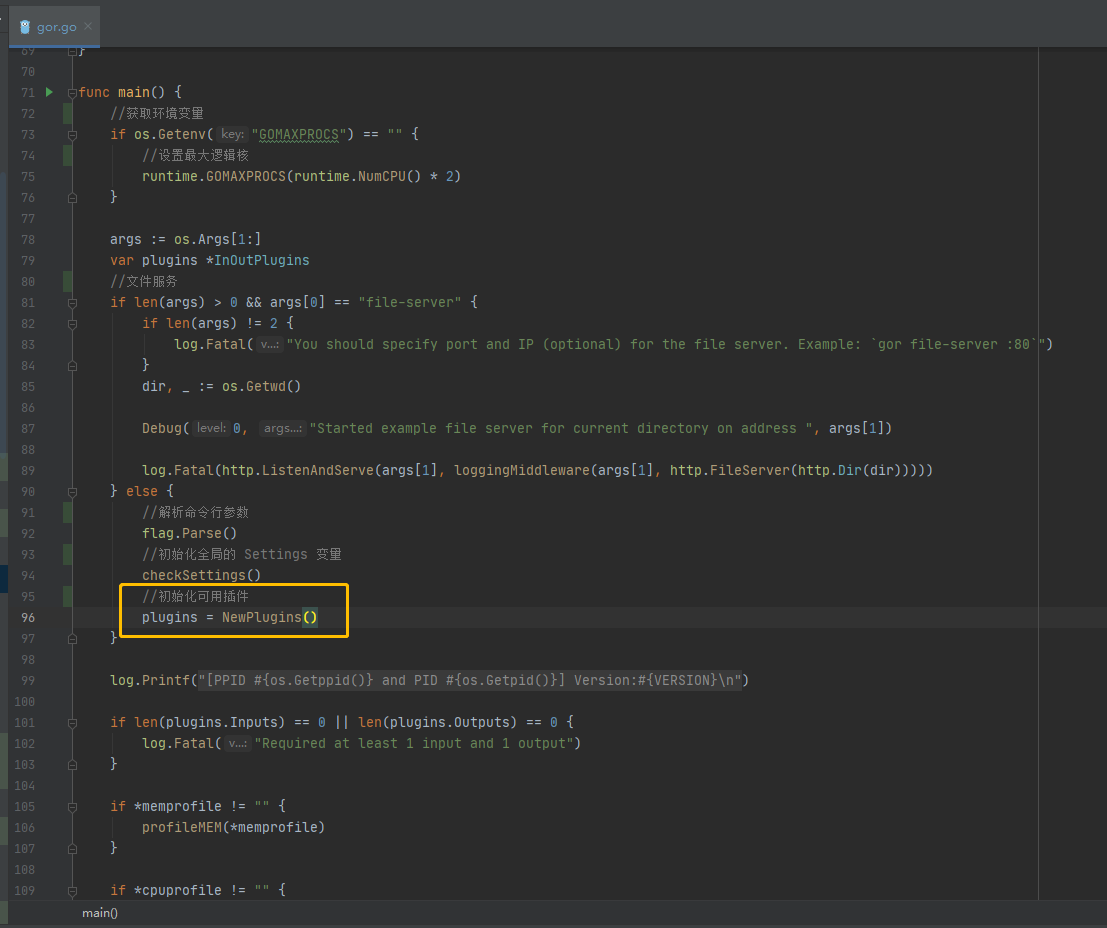The width and height of the screenshot is (1107, 928).
Task: Switch to the gor.go editor tab
Action: (x=56, y=27)
